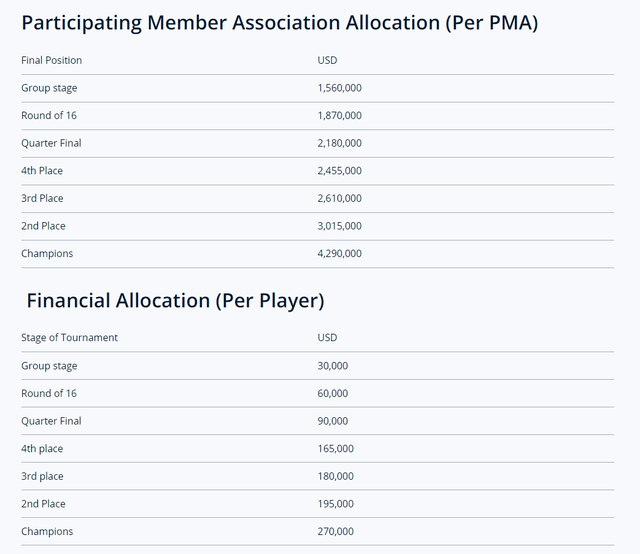Select the Champions 4,290,000 value

click(x=340, y=254)
